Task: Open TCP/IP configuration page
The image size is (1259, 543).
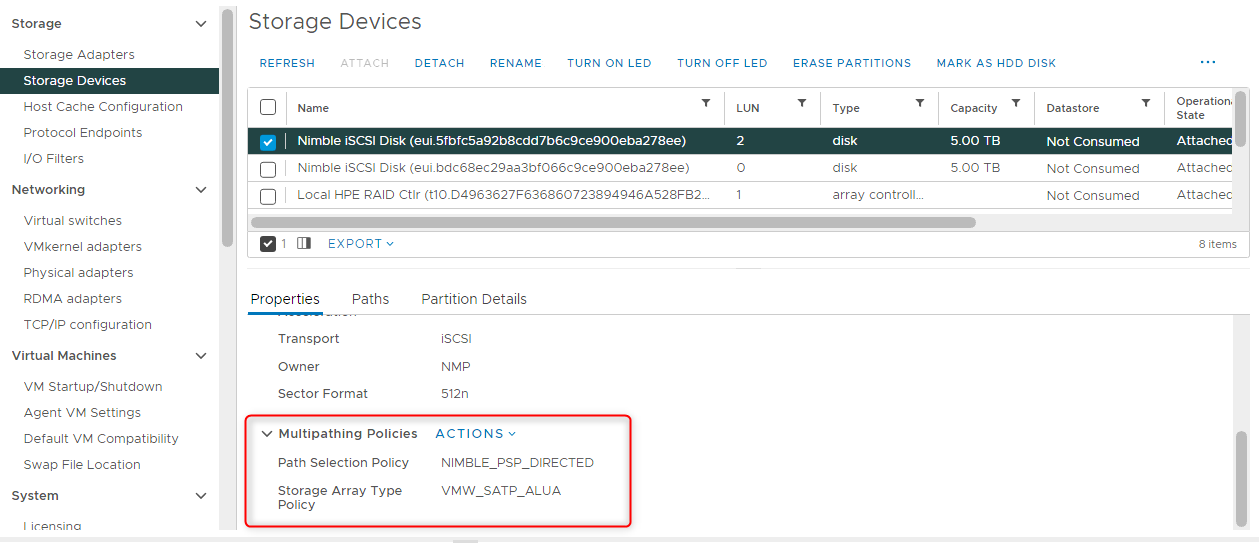Action: tap(88, 324)
